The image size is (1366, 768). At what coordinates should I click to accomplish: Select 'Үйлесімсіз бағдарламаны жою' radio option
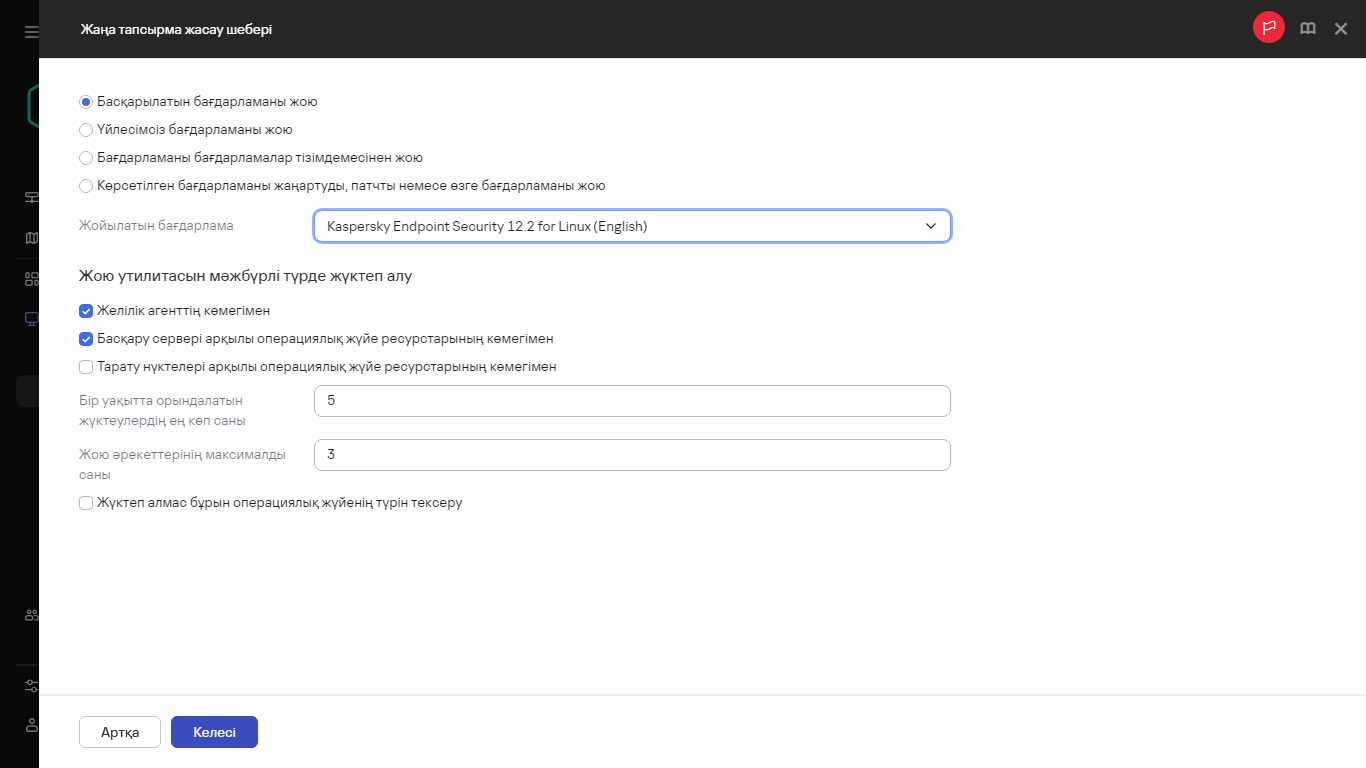[86, 130]
